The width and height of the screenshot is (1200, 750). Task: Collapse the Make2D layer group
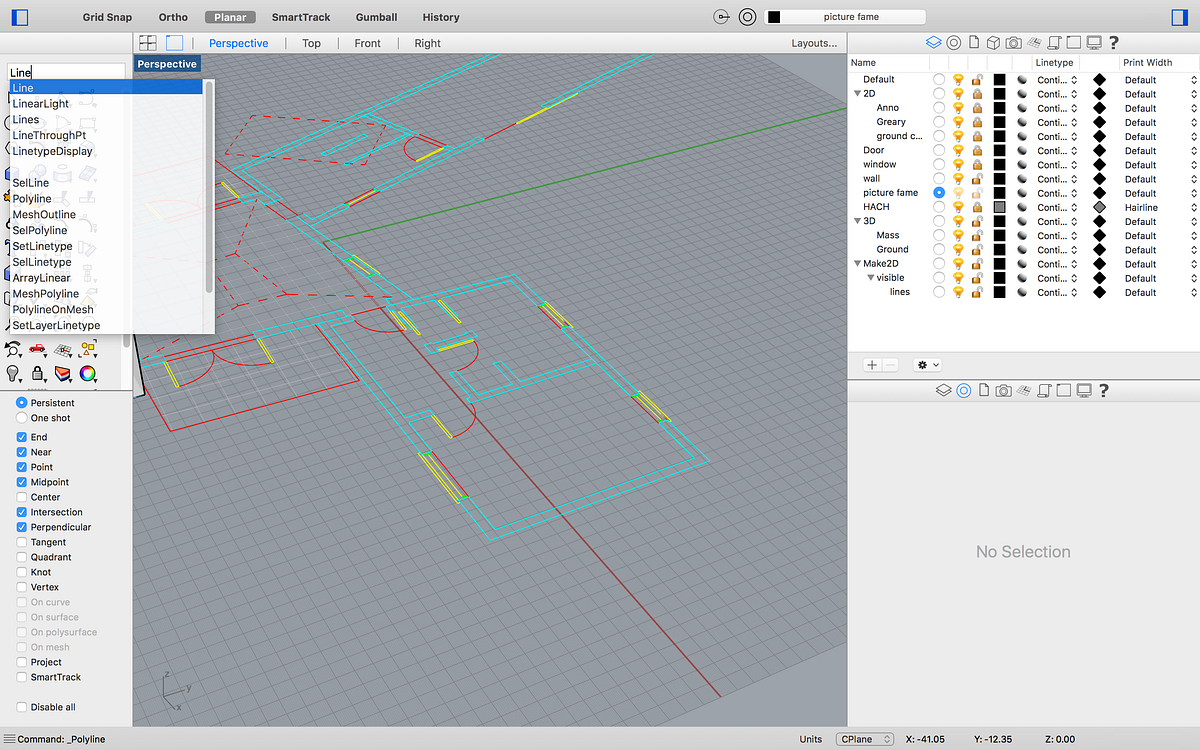[858, 263]
